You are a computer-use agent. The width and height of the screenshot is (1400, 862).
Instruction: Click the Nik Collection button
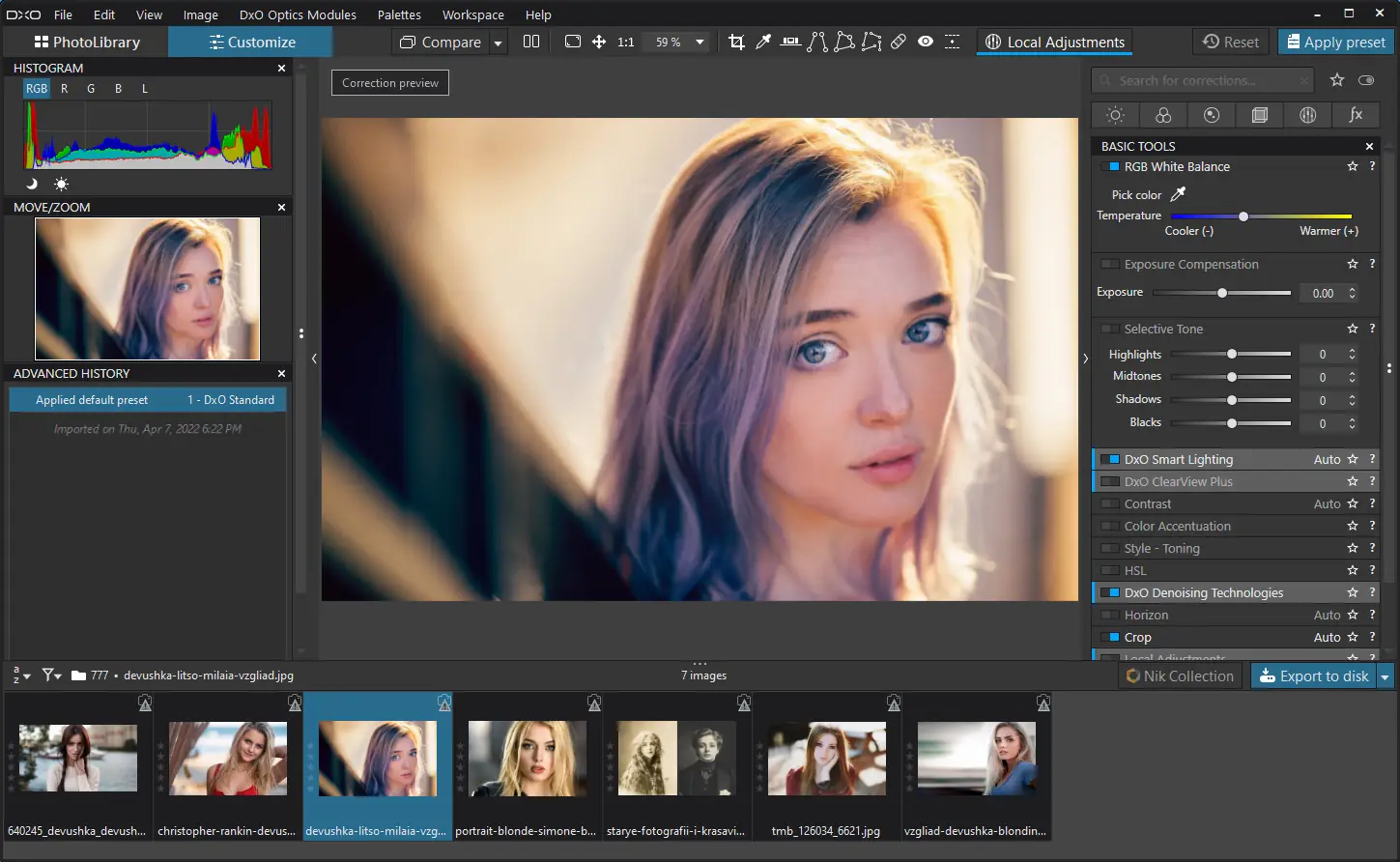1180,676
